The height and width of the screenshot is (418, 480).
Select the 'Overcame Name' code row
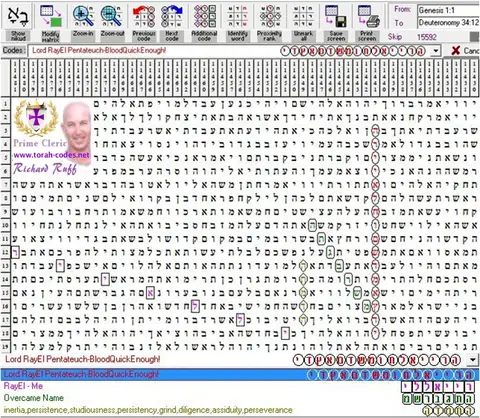pos(240,398)
